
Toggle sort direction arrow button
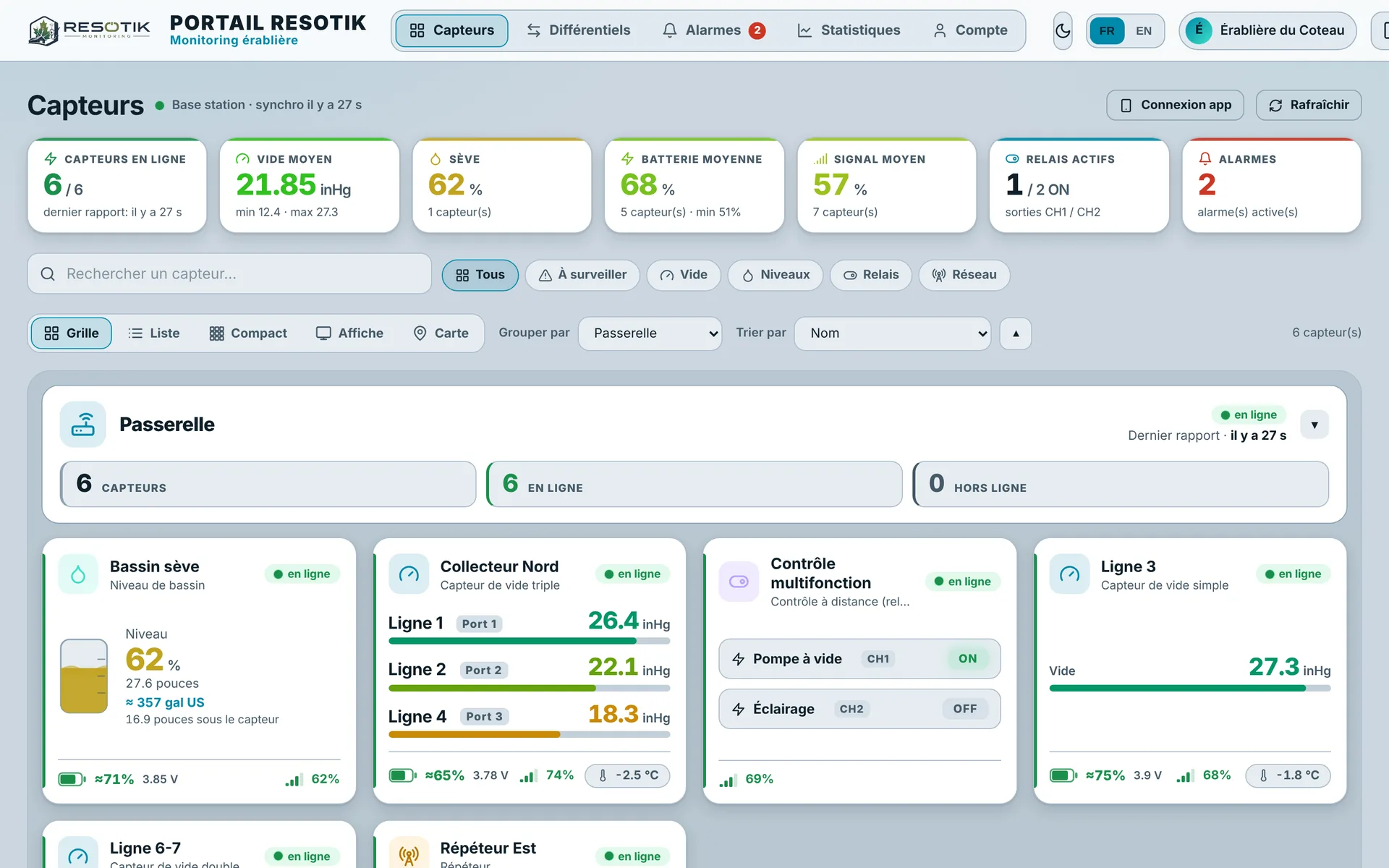tap(1016, 333)
